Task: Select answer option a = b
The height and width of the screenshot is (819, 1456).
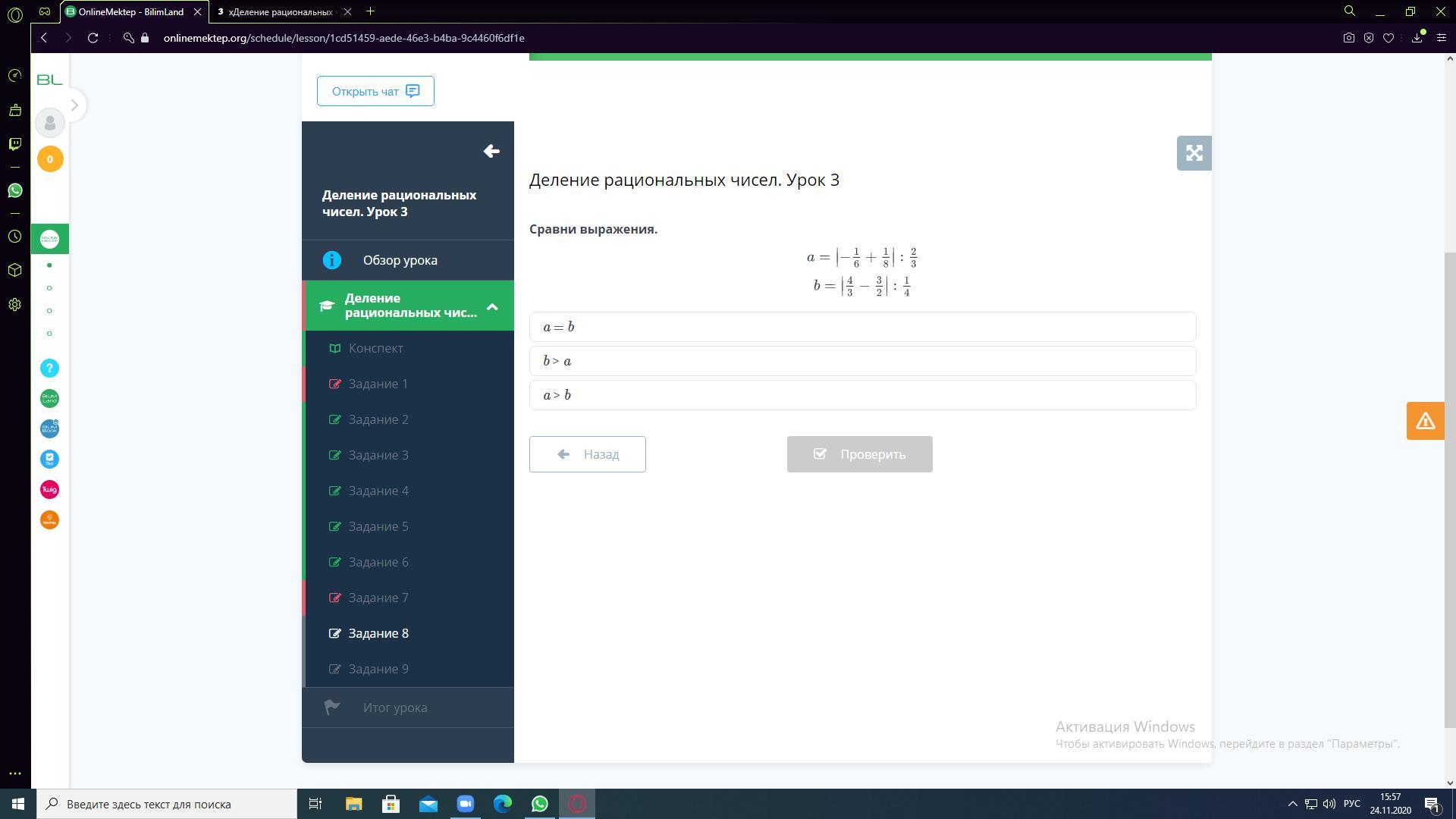Action: click(x=862, y=327)
